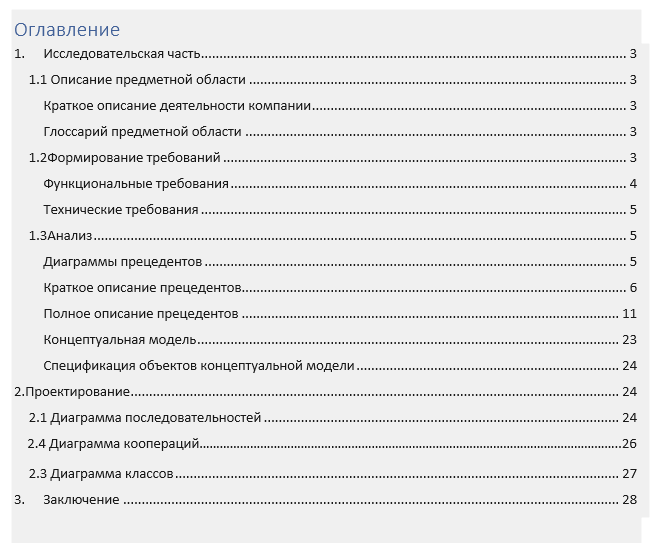Go to "Концептуальная модель" entry
The image size is (656, 543).
(x=120, y=340)
